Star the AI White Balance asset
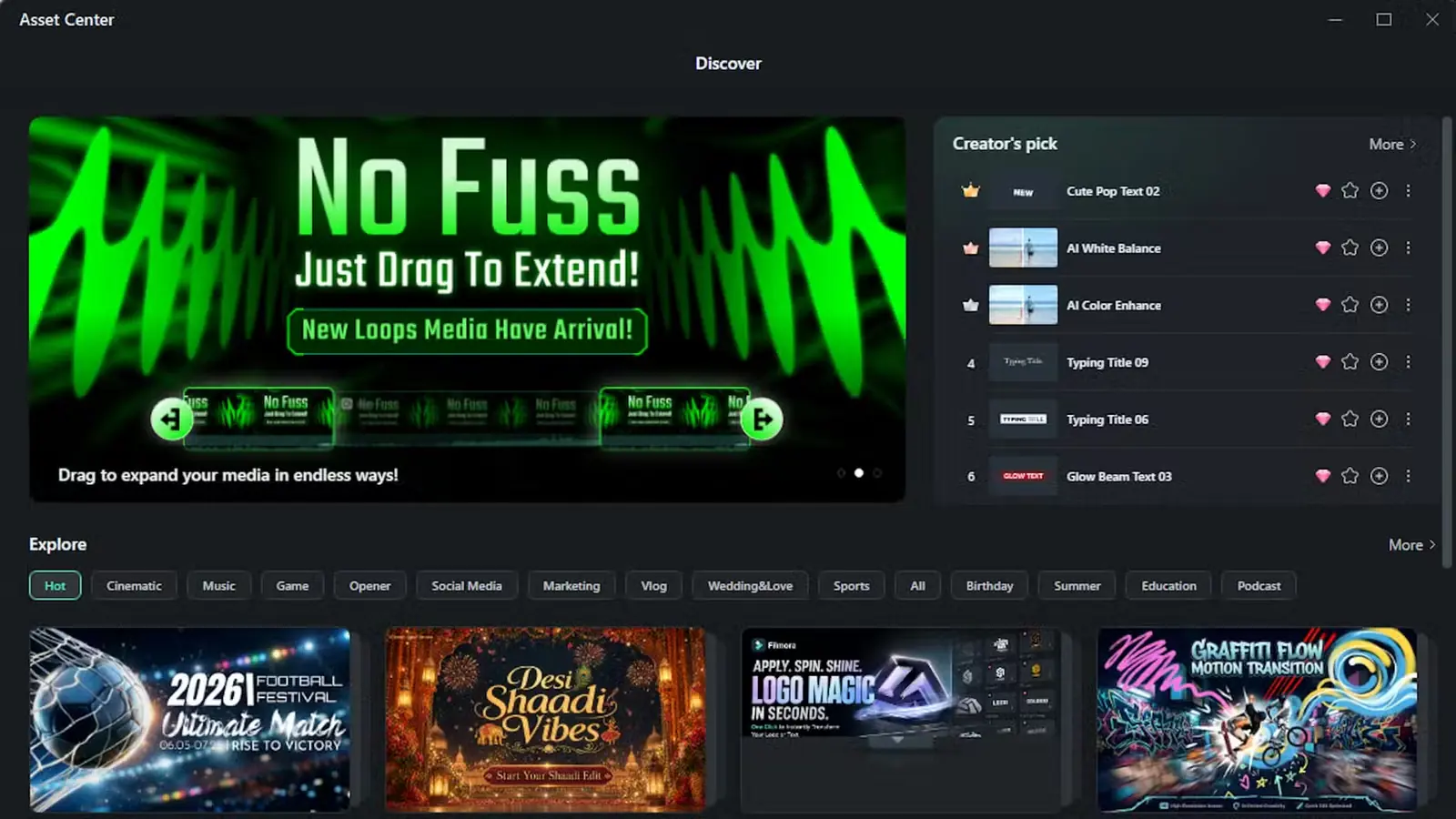The width and height of the screenshot is (1456, 819). (x=1350, y=248)
